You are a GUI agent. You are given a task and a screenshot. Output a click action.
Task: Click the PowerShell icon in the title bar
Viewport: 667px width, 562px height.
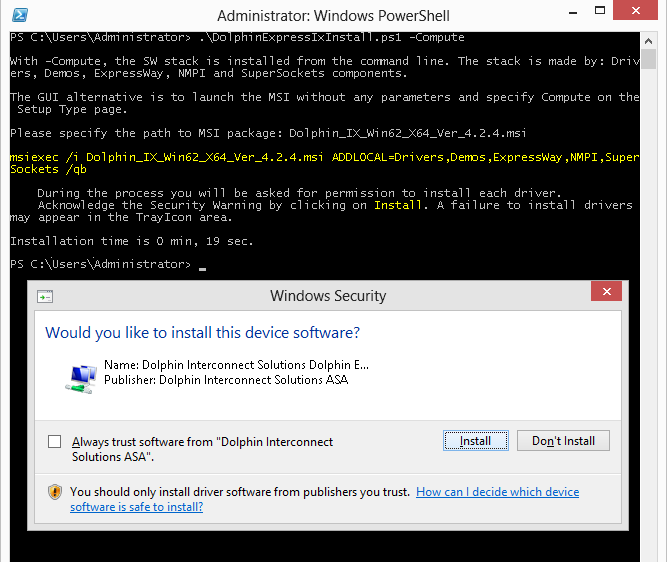[20, 15]
